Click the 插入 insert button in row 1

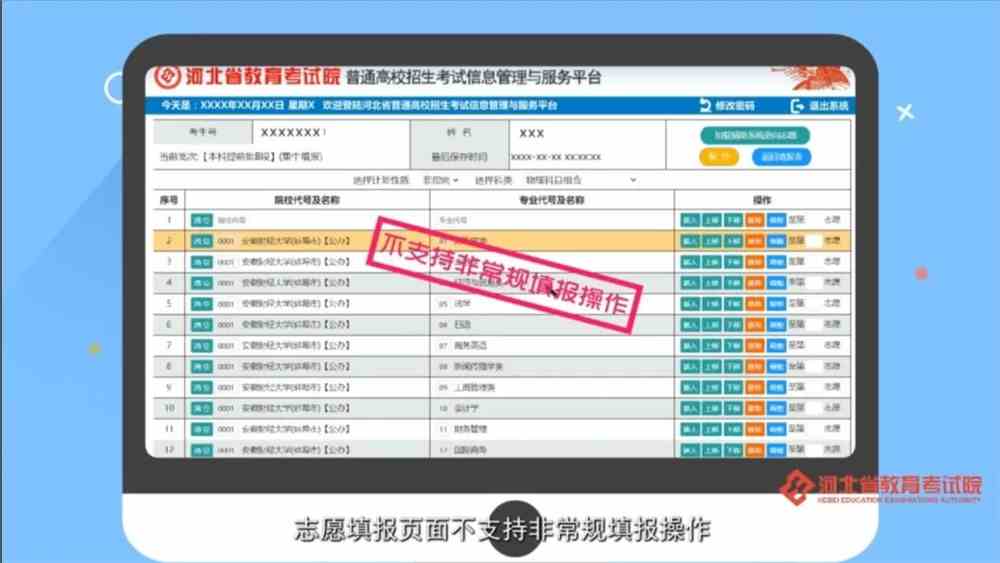pos(690,220)
